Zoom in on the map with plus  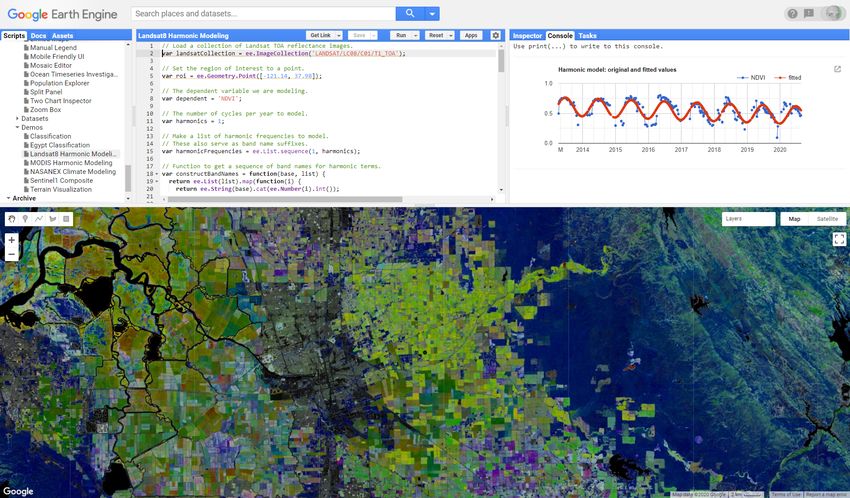pos(11,240)
